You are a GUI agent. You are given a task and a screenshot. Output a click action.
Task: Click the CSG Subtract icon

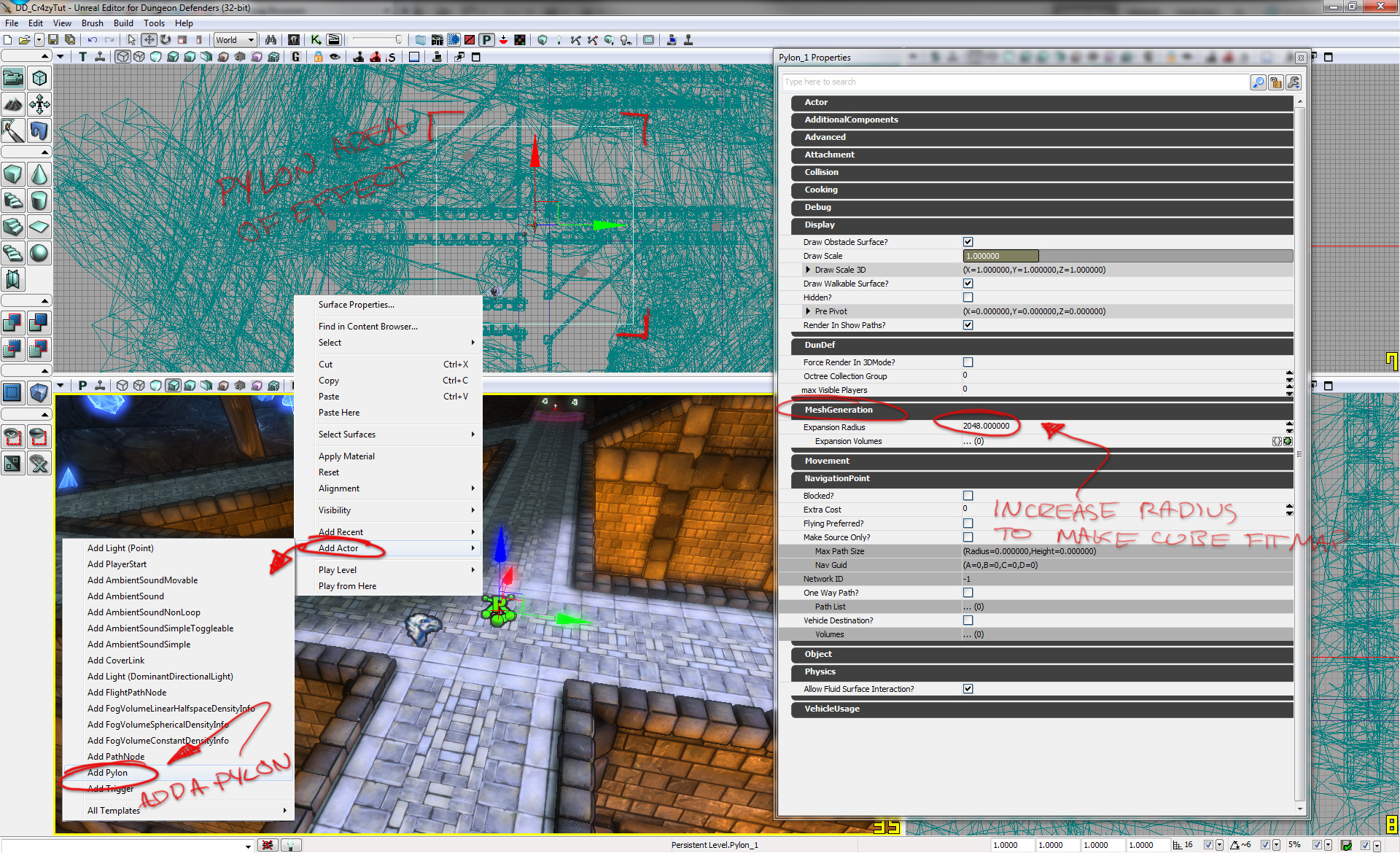(x=39, y=323)
